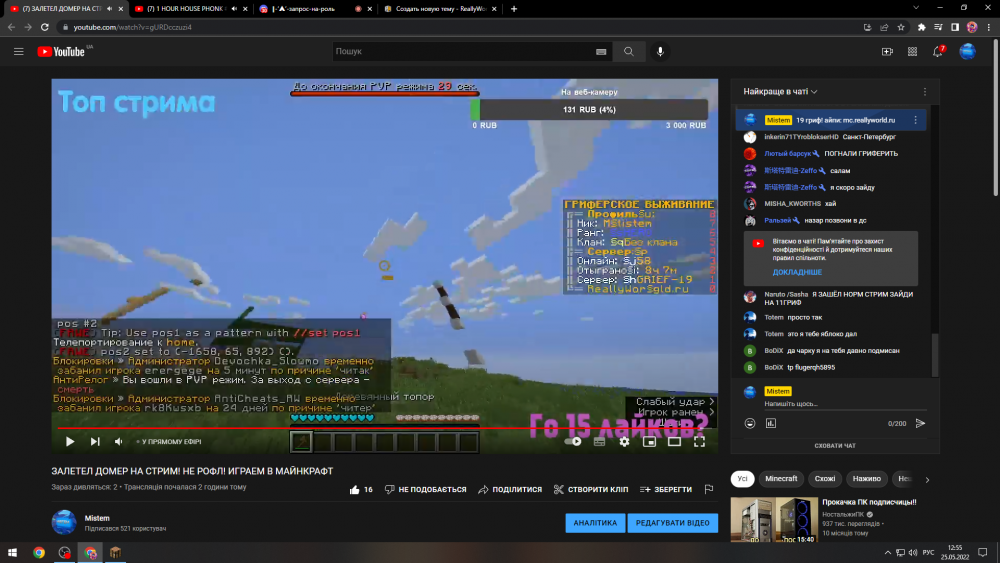Open the tab search dropdown arrow
The height and width of the screenshot is (563, 1000).
(916, 8)
